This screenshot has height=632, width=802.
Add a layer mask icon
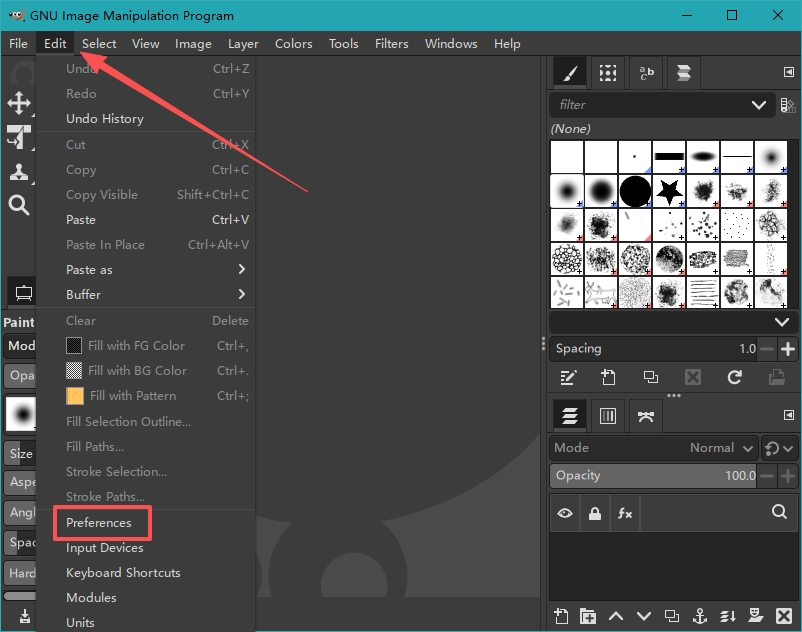click(755, 616)
